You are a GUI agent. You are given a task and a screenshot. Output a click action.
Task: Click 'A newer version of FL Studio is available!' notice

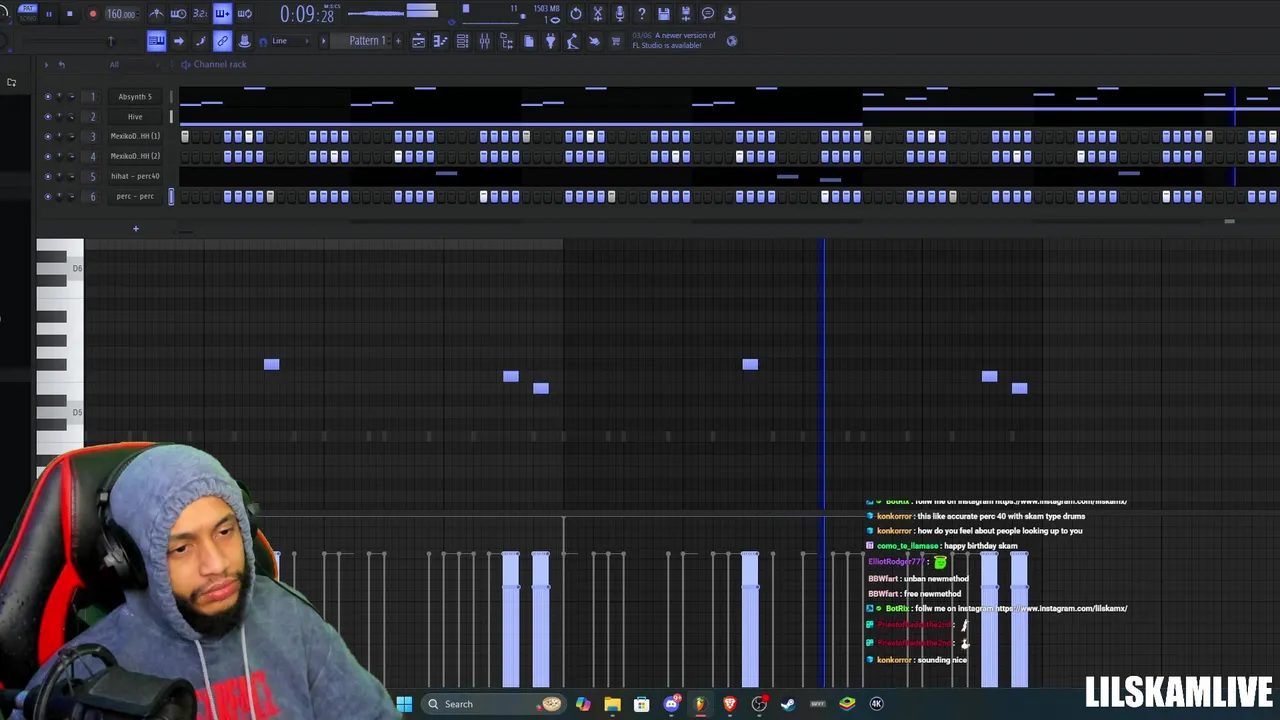coord(674,41)
